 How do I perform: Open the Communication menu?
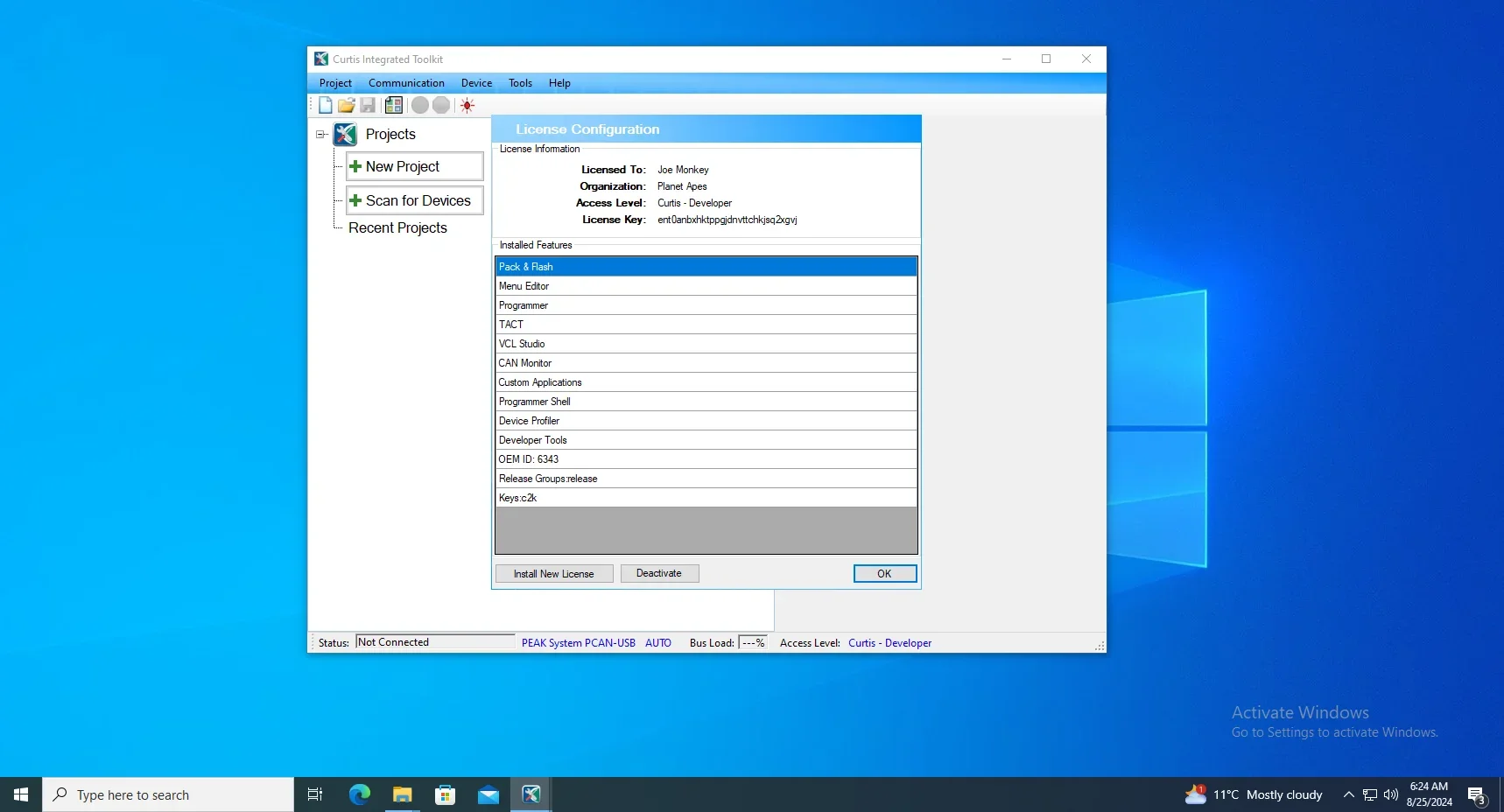[406, 83]
